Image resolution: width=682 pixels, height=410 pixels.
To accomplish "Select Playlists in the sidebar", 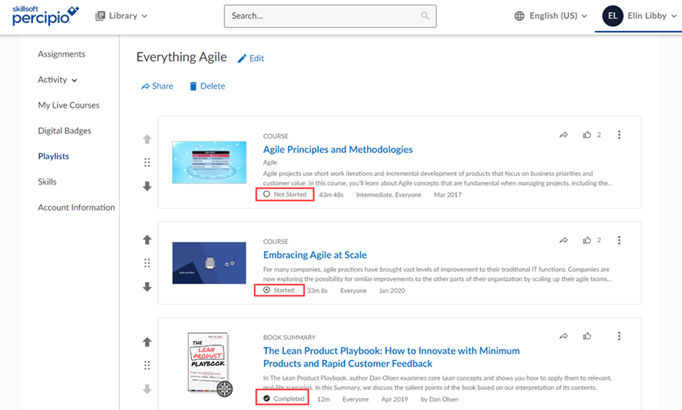I will pos(53,156).
